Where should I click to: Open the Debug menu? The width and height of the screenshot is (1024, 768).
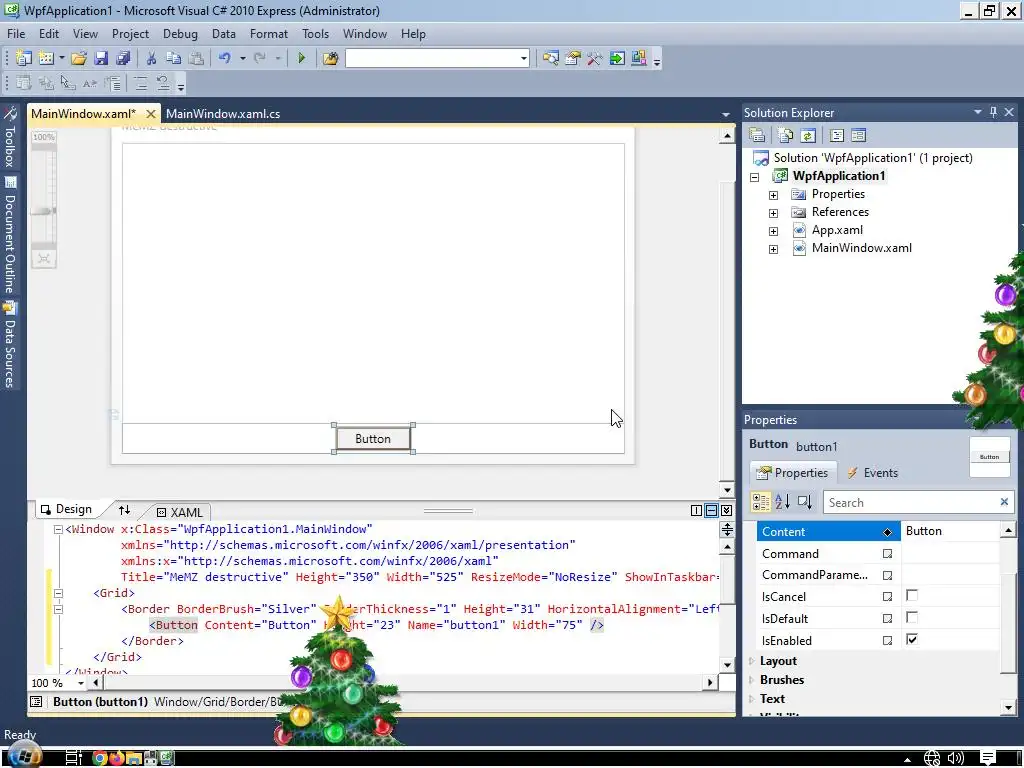180,34
